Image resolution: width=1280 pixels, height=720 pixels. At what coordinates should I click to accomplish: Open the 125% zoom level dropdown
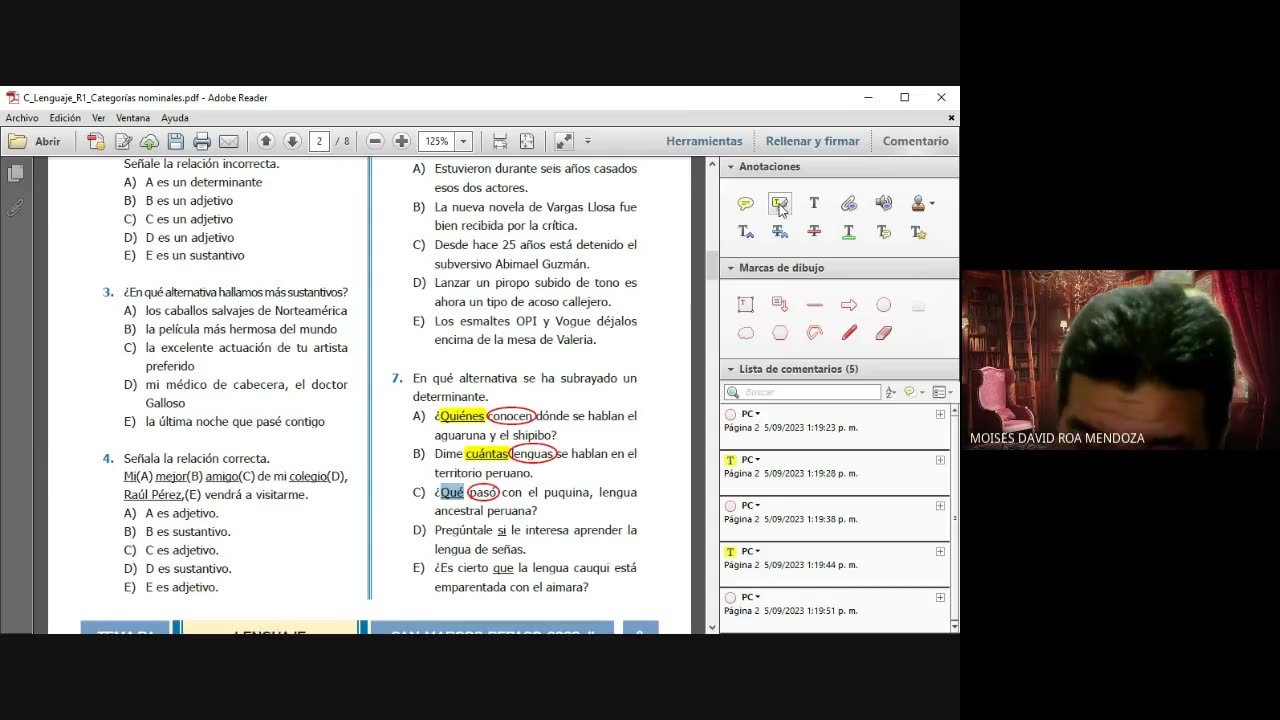464,141
